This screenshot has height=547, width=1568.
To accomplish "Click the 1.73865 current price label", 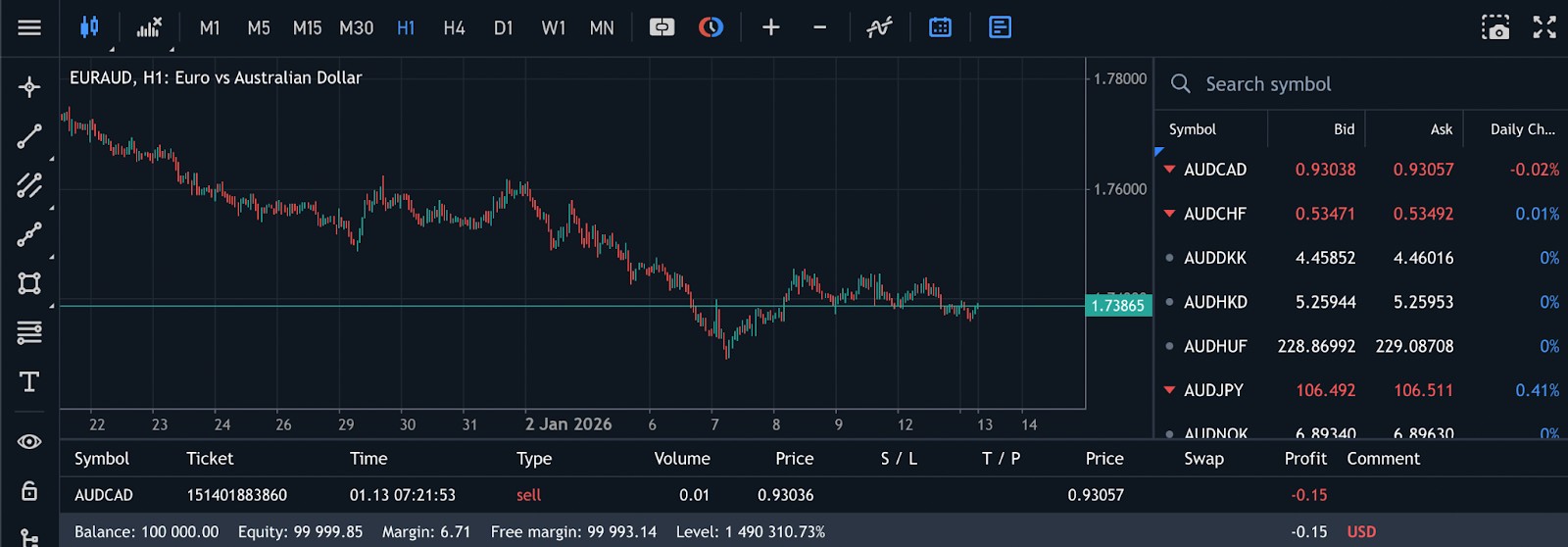I will [1119, 306].
